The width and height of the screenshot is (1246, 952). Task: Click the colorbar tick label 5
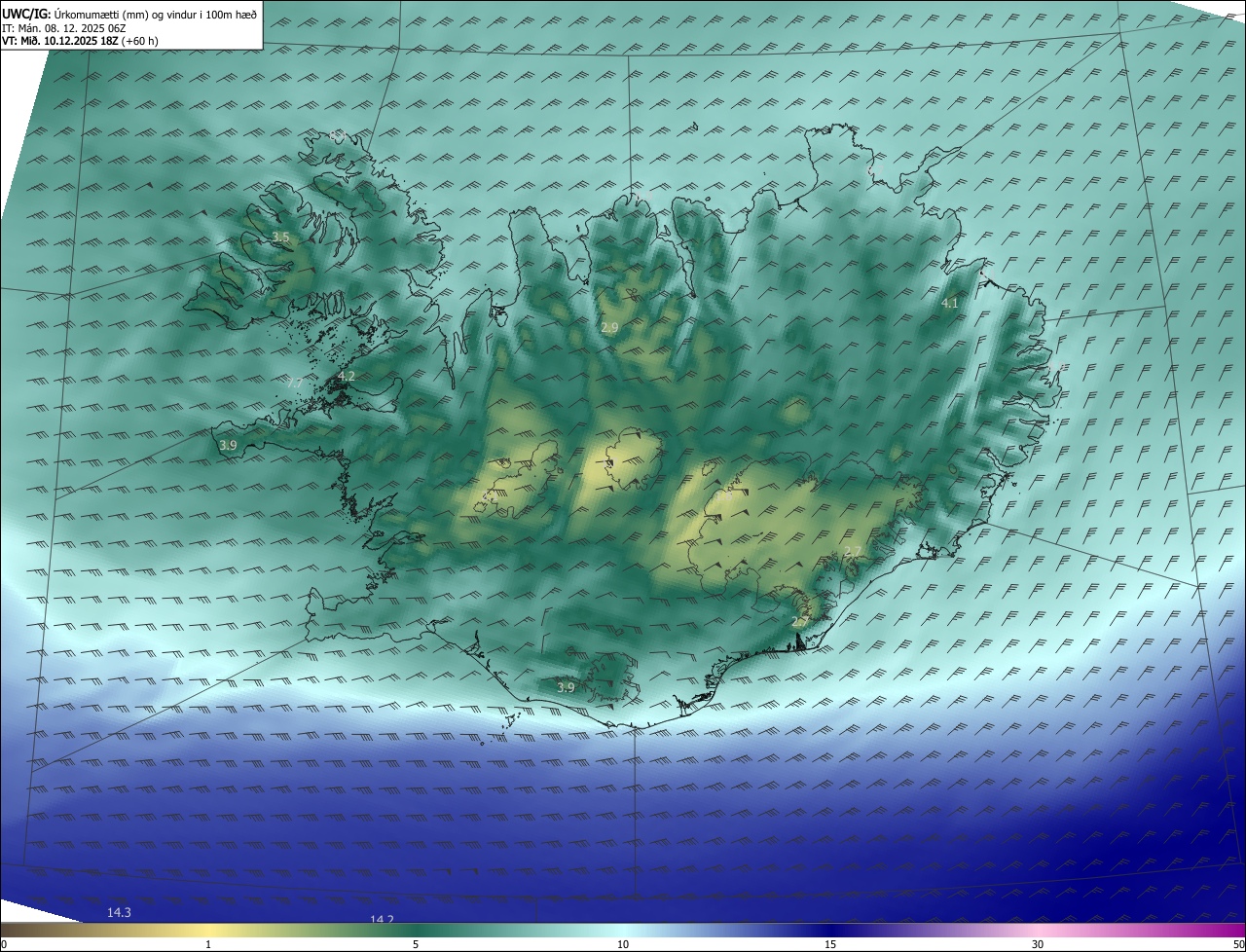[416, 944]
